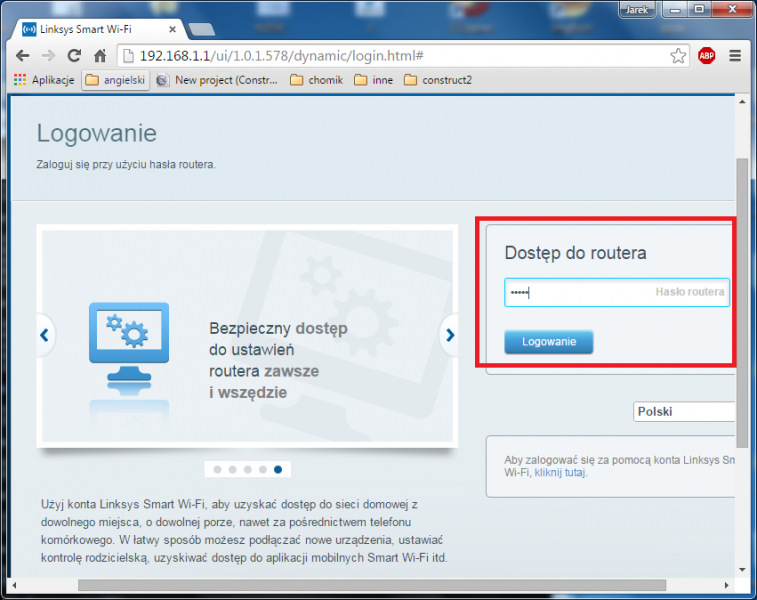Viewport: 757px width, 600px height.
Task: Open the angielski bookmarks folder
Action: pos(117,80)
